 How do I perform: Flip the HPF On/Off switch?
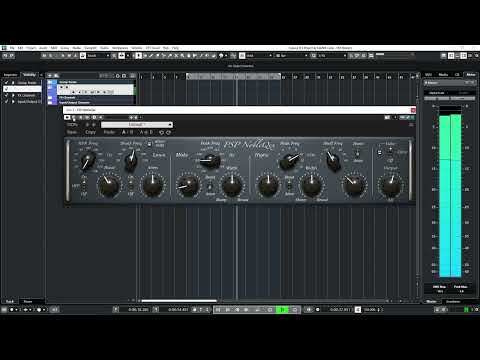[x=84, y=186]
